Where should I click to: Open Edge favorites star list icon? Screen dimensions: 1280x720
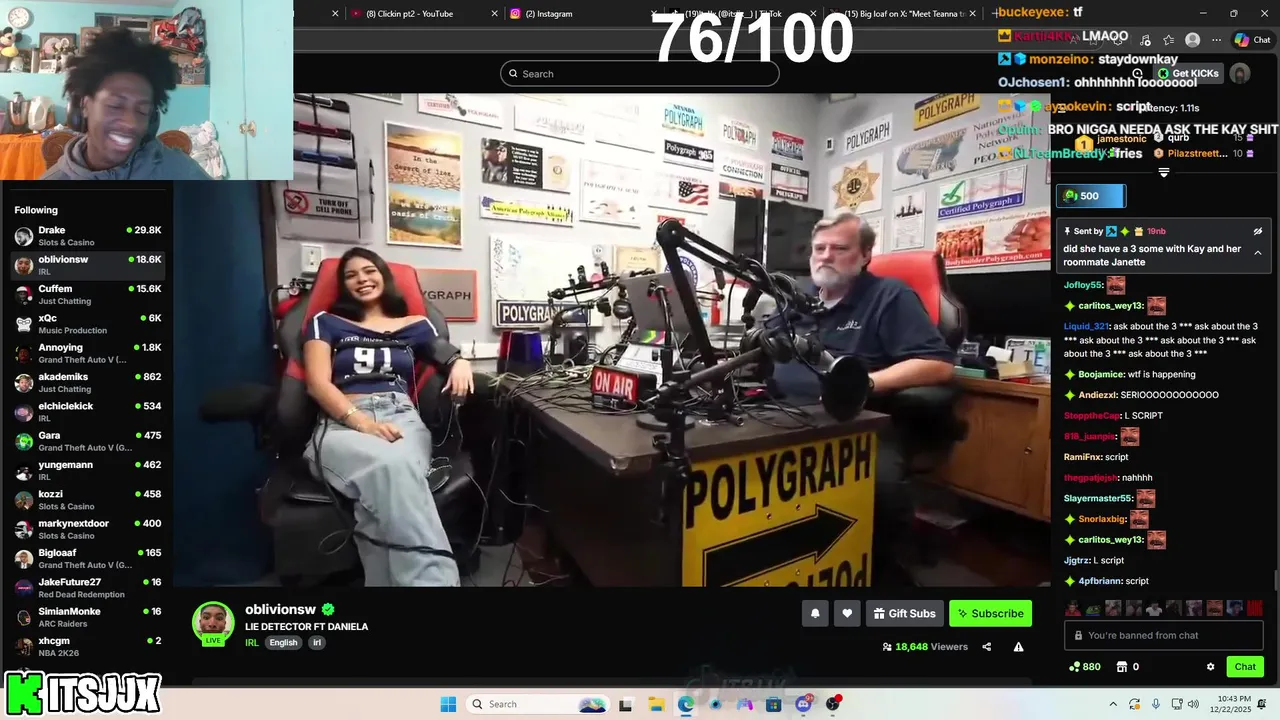(x=1168, y=40)
